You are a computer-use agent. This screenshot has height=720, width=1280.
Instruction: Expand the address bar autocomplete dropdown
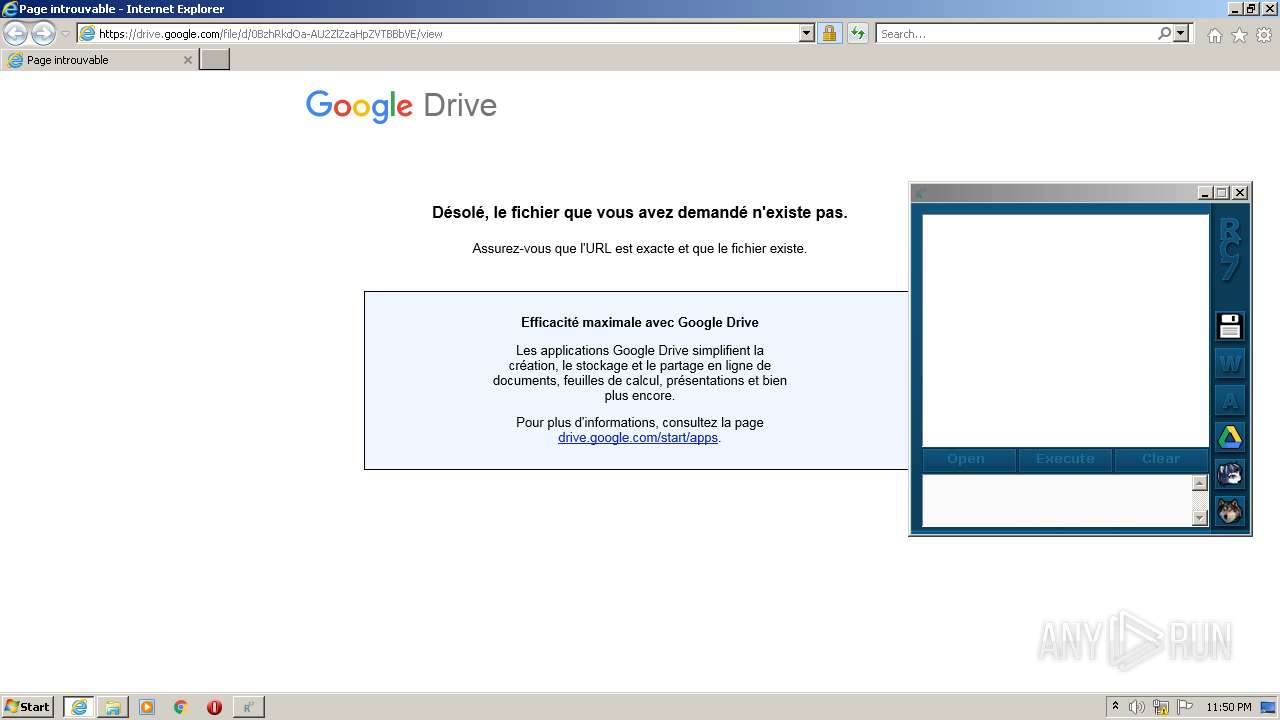[807, 34]
